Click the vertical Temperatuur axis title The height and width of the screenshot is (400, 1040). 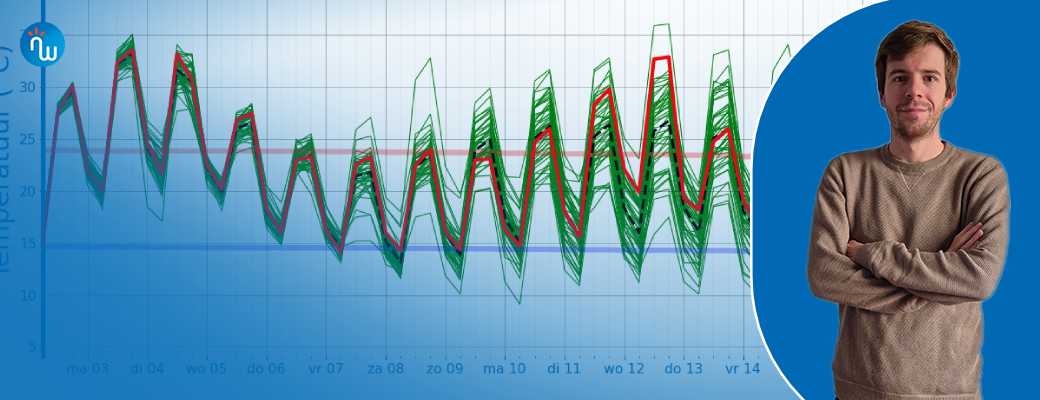pyautogui.click(x=6, y=159)
